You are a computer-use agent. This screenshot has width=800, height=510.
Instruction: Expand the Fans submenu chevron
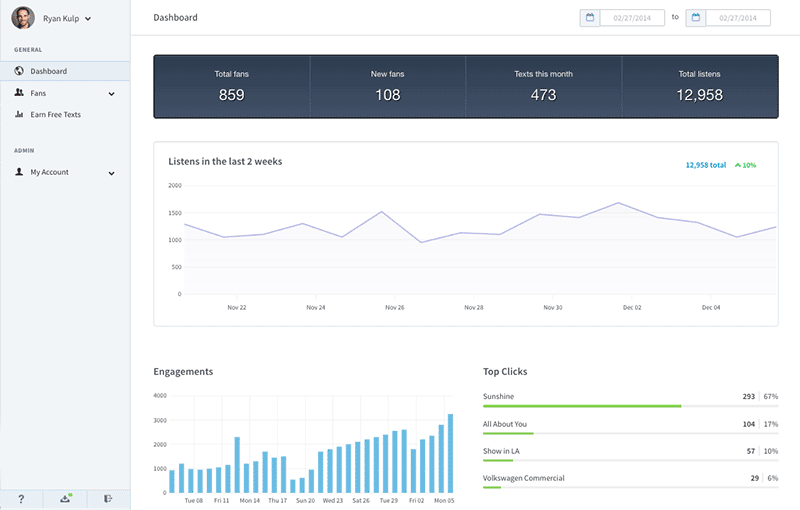point(111,94)
